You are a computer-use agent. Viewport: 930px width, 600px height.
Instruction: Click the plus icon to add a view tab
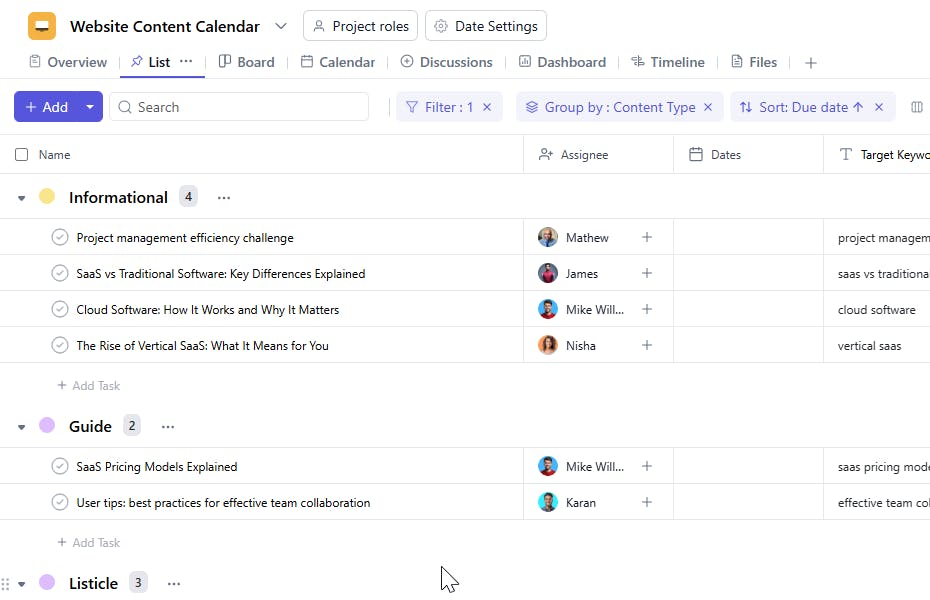coord(811,63)
